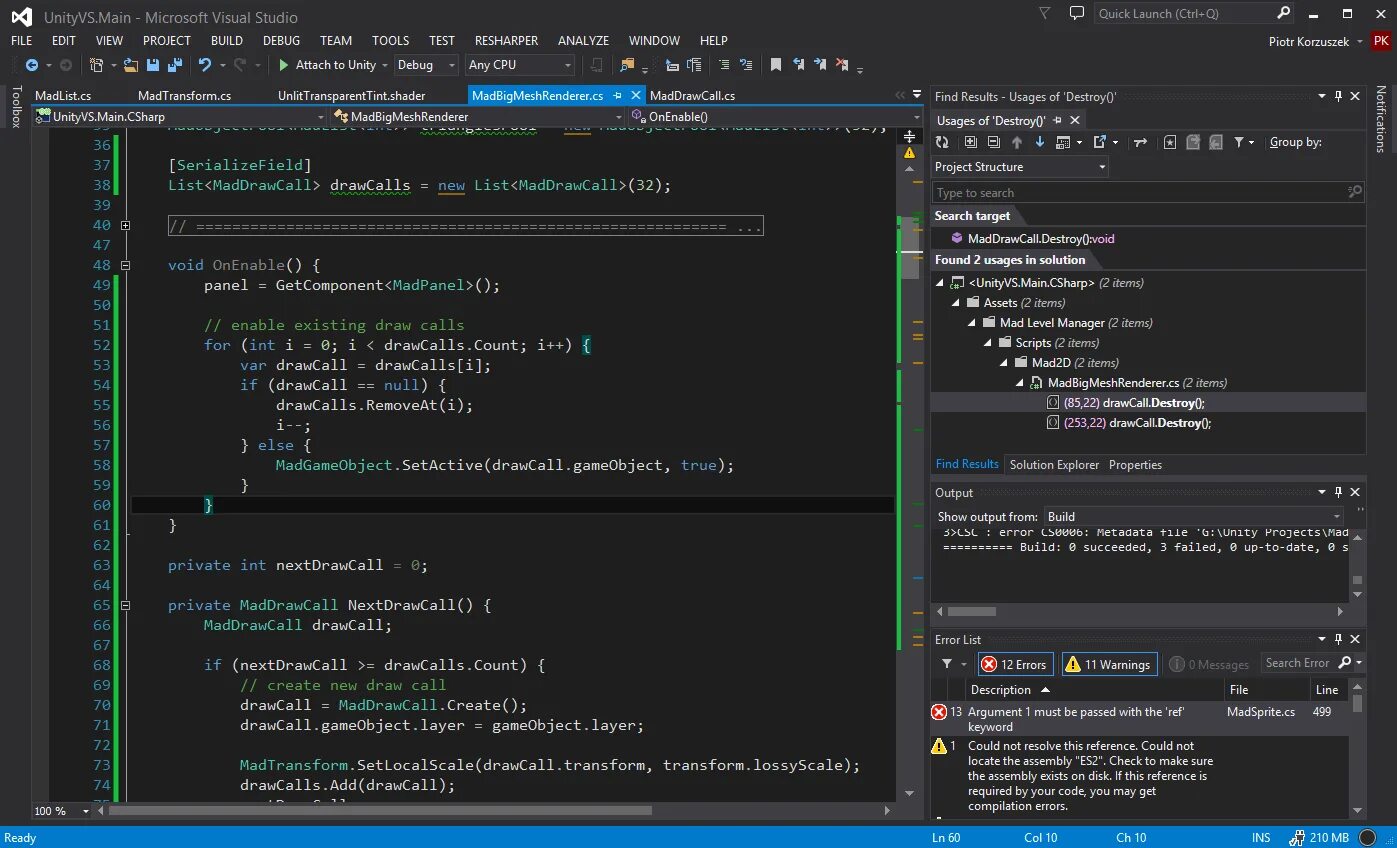Click the Clear Bookmarks red-X icon
Screen dimensions: 1397x848
[842, 65]
